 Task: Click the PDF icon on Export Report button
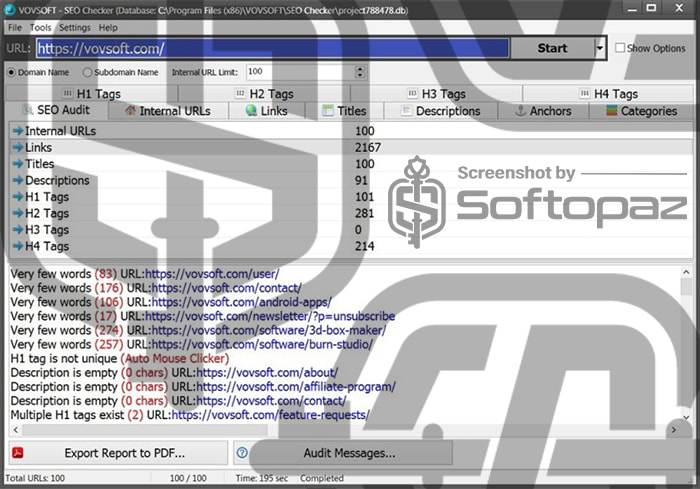[18, 453]
